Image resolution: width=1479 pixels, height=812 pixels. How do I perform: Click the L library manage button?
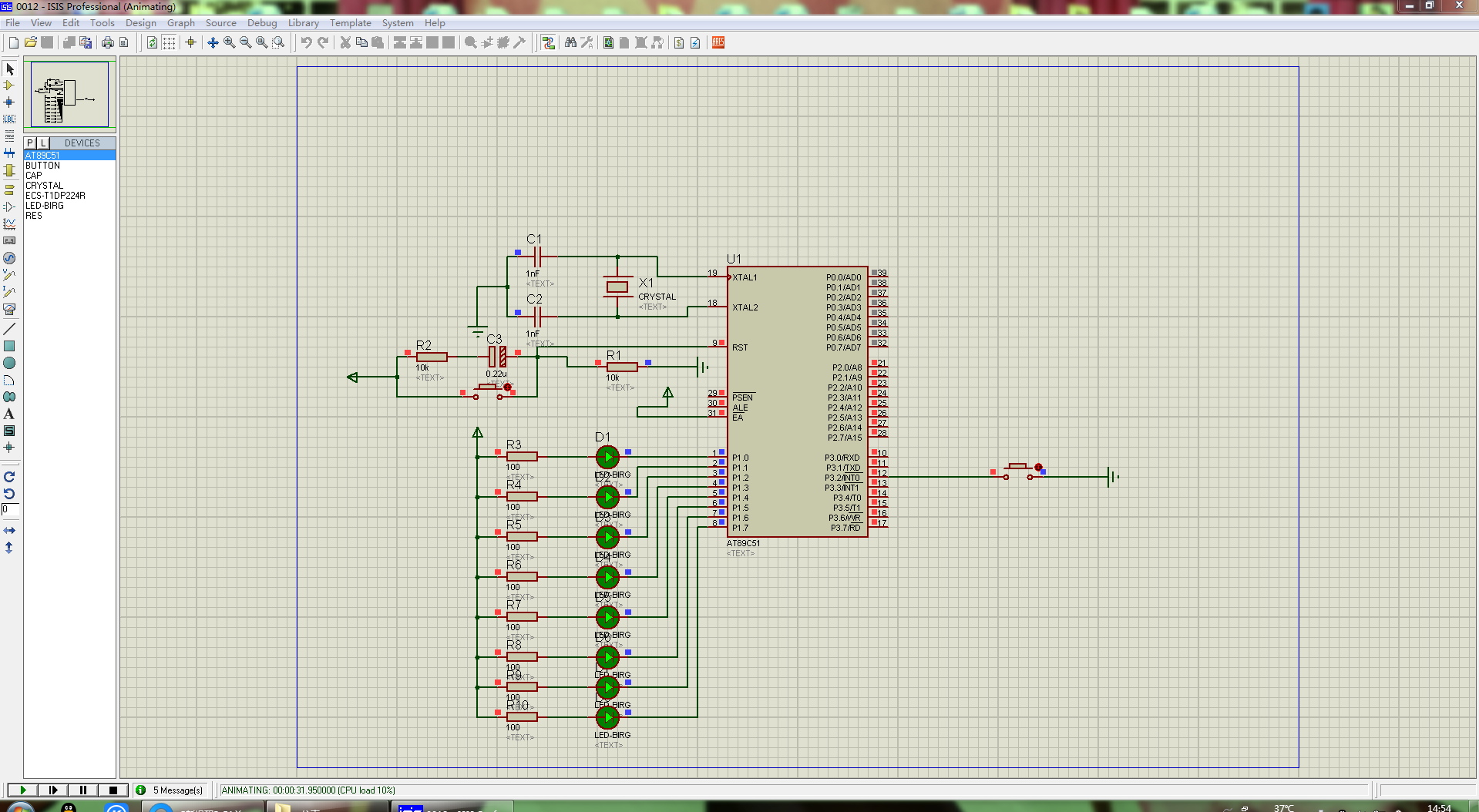click(x=42, y=143)
